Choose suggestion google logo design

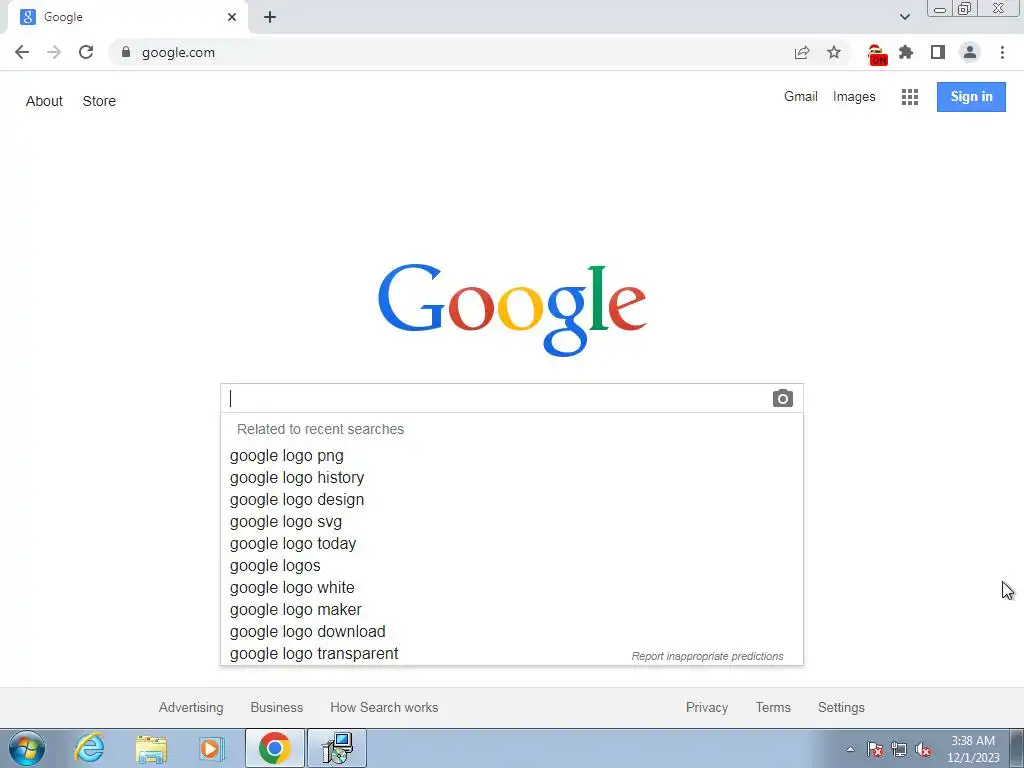coord(512,500)
